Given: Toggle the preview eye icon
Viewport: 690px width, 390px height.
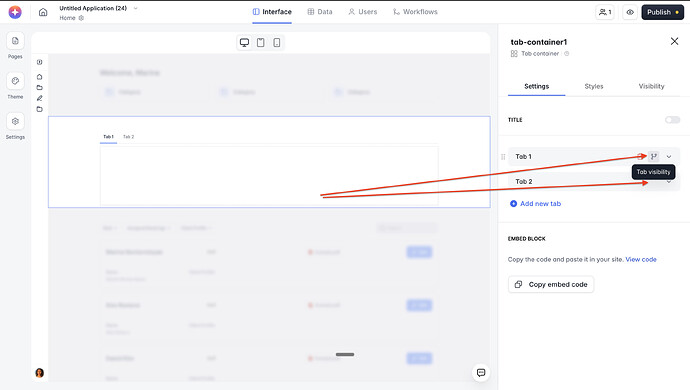Looking at the screenshot, I should click(x=630, y=12).
